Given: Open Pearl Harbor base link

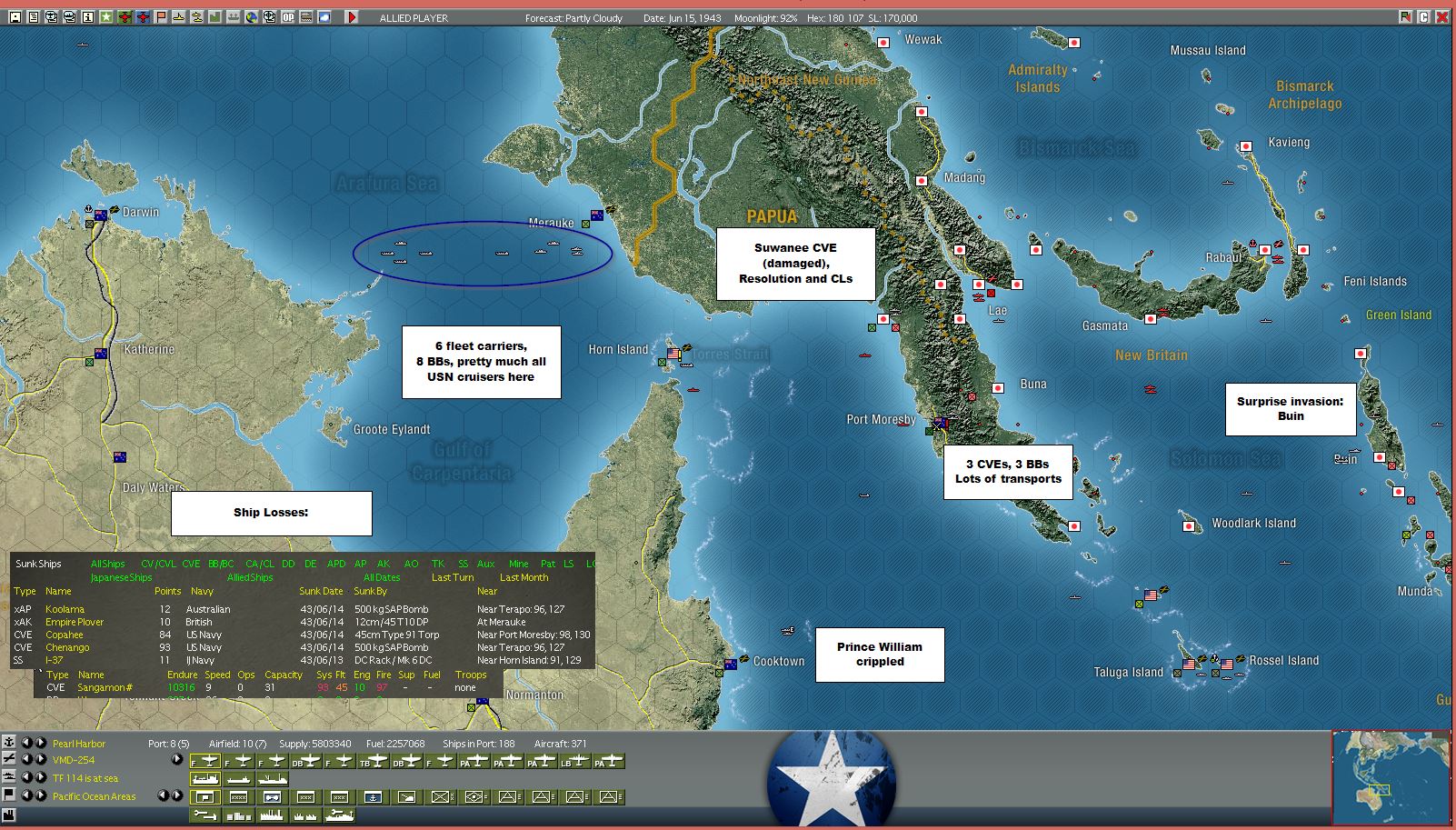Looking at the screenshot, I should coord(79,744).
